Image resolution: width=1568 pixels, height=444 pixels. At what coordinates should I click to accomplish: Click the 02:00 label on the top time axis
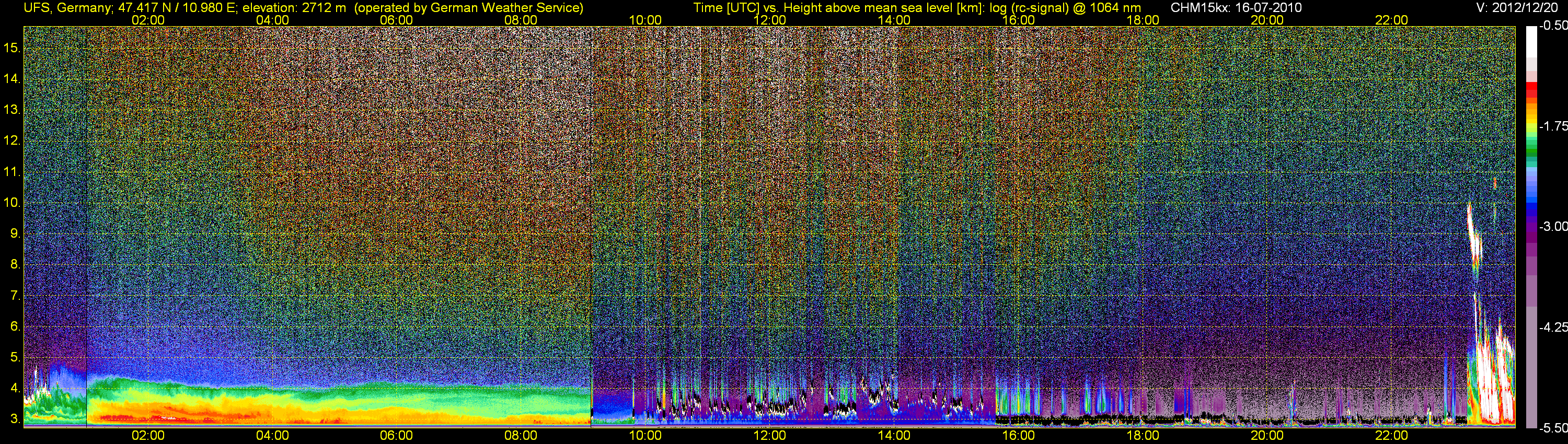148,20
